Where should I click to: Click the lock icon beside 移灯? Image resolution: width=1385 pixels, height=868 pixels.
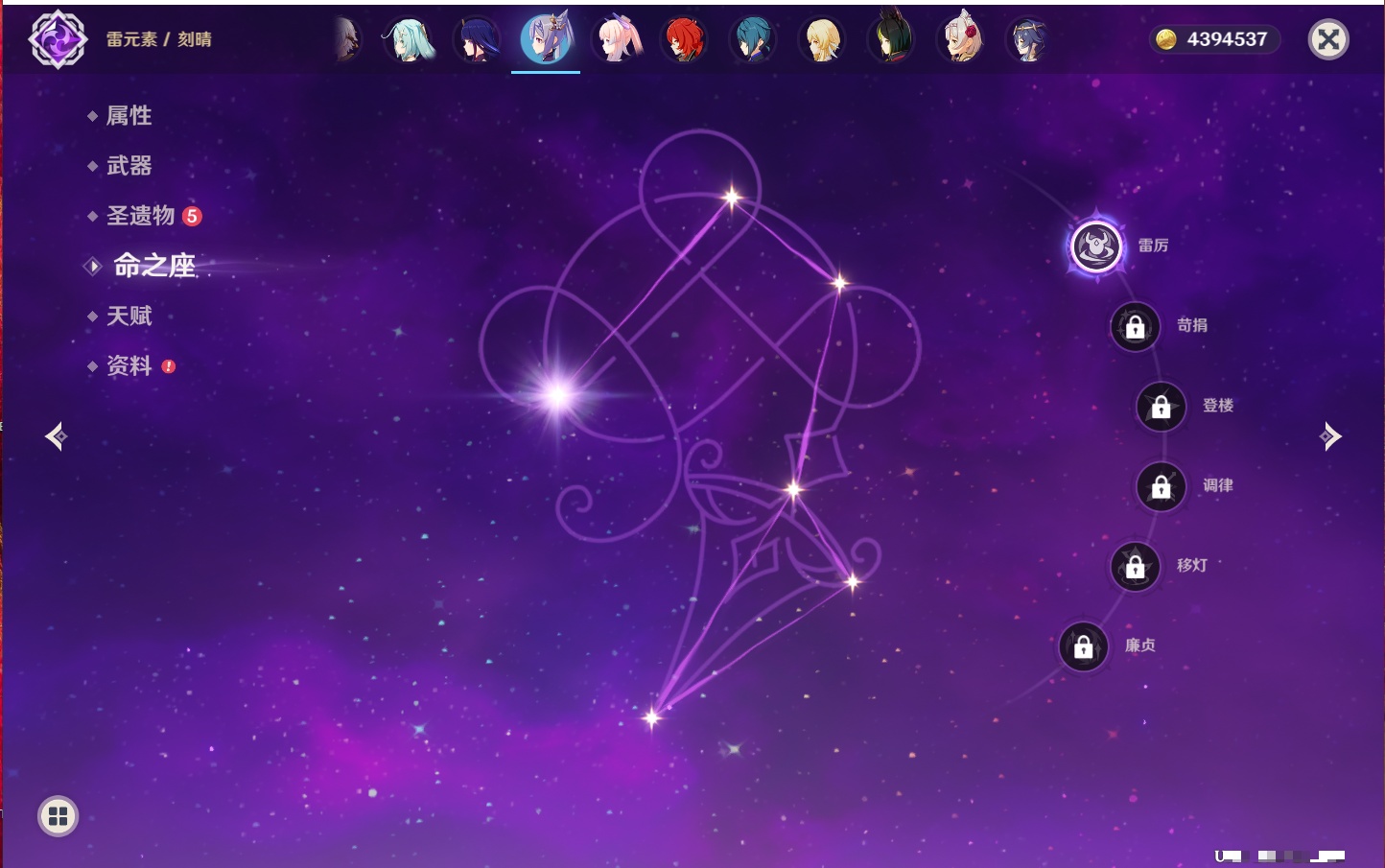pyautogui.click(x=1136, y=567)
